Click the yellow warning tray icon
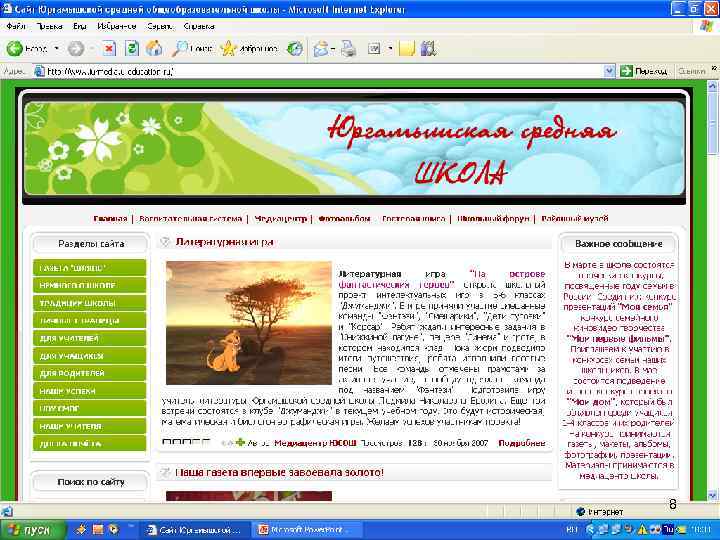This screenshot has width=720, height=540. click(x=643, y=530)
